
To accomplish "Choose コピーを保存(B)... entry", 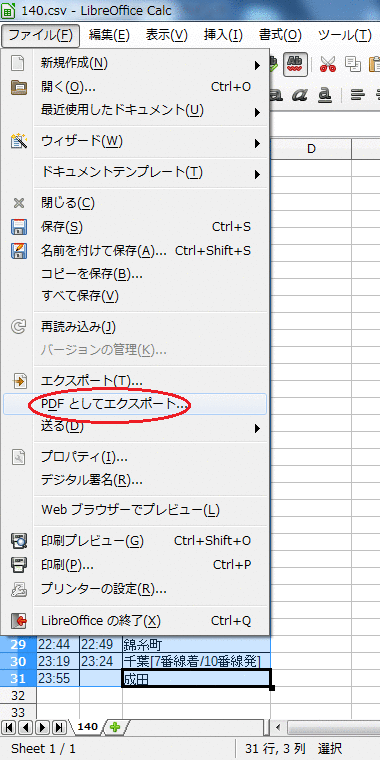I will click(x=135, y=274).
